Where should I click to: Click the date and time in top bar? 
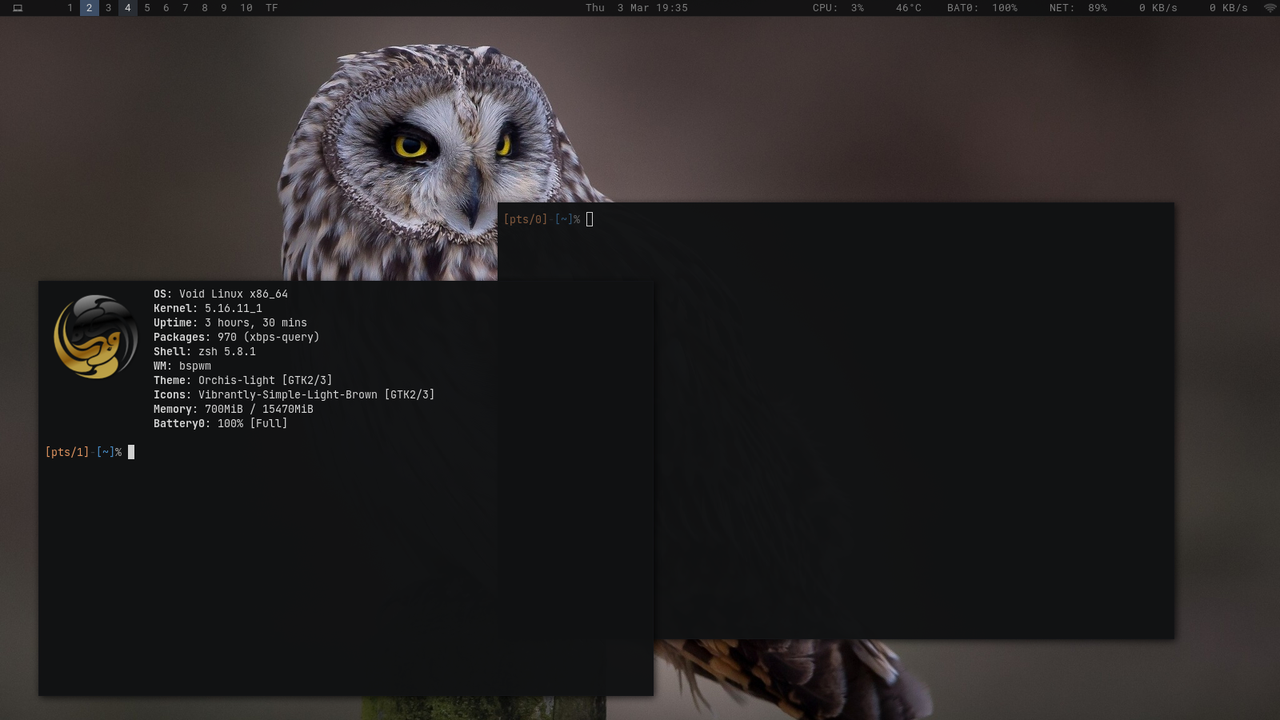coord(637,8)
